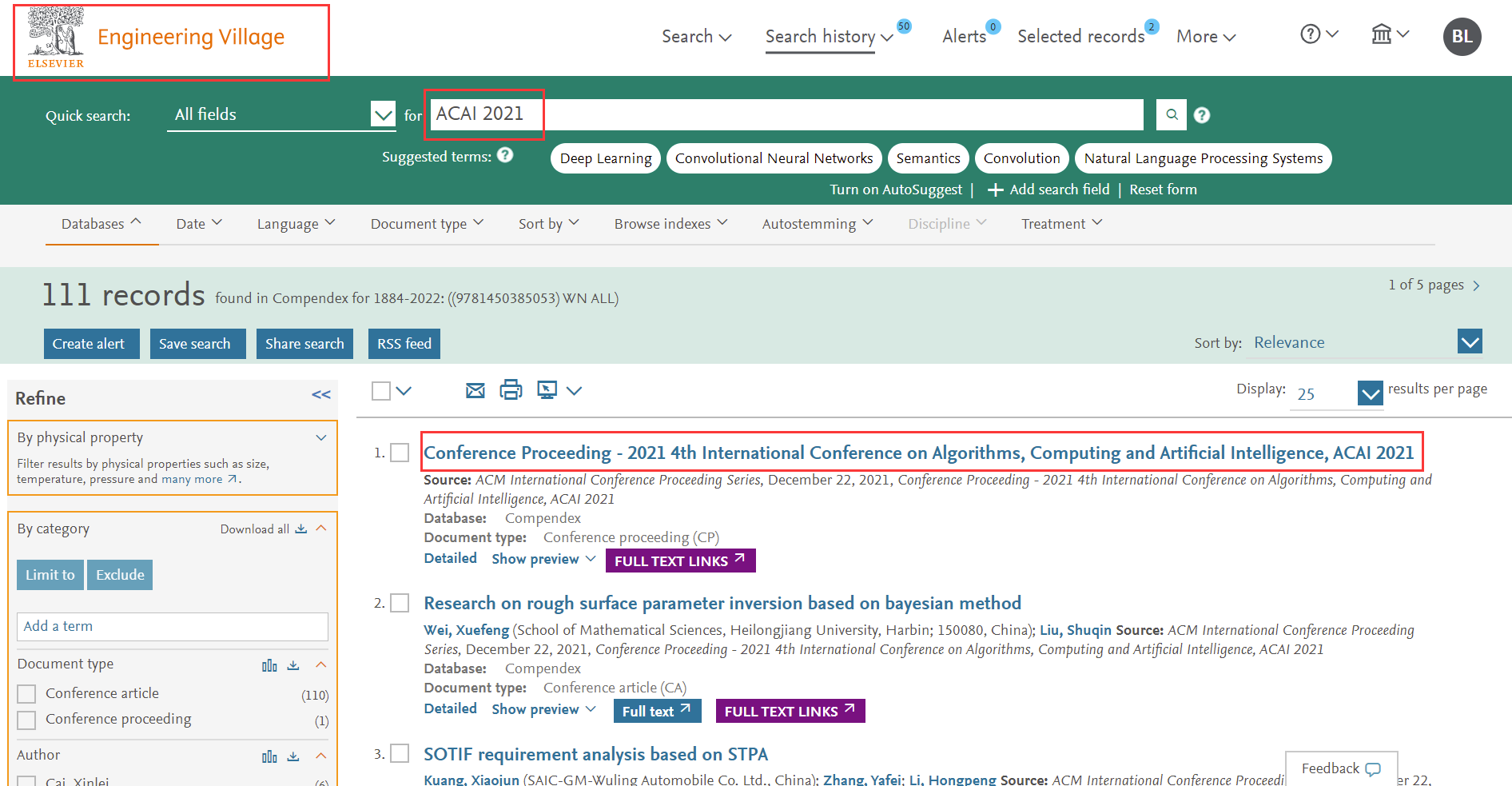Click the Share search button
This screenshot has height=786, width=1512.
304,344
